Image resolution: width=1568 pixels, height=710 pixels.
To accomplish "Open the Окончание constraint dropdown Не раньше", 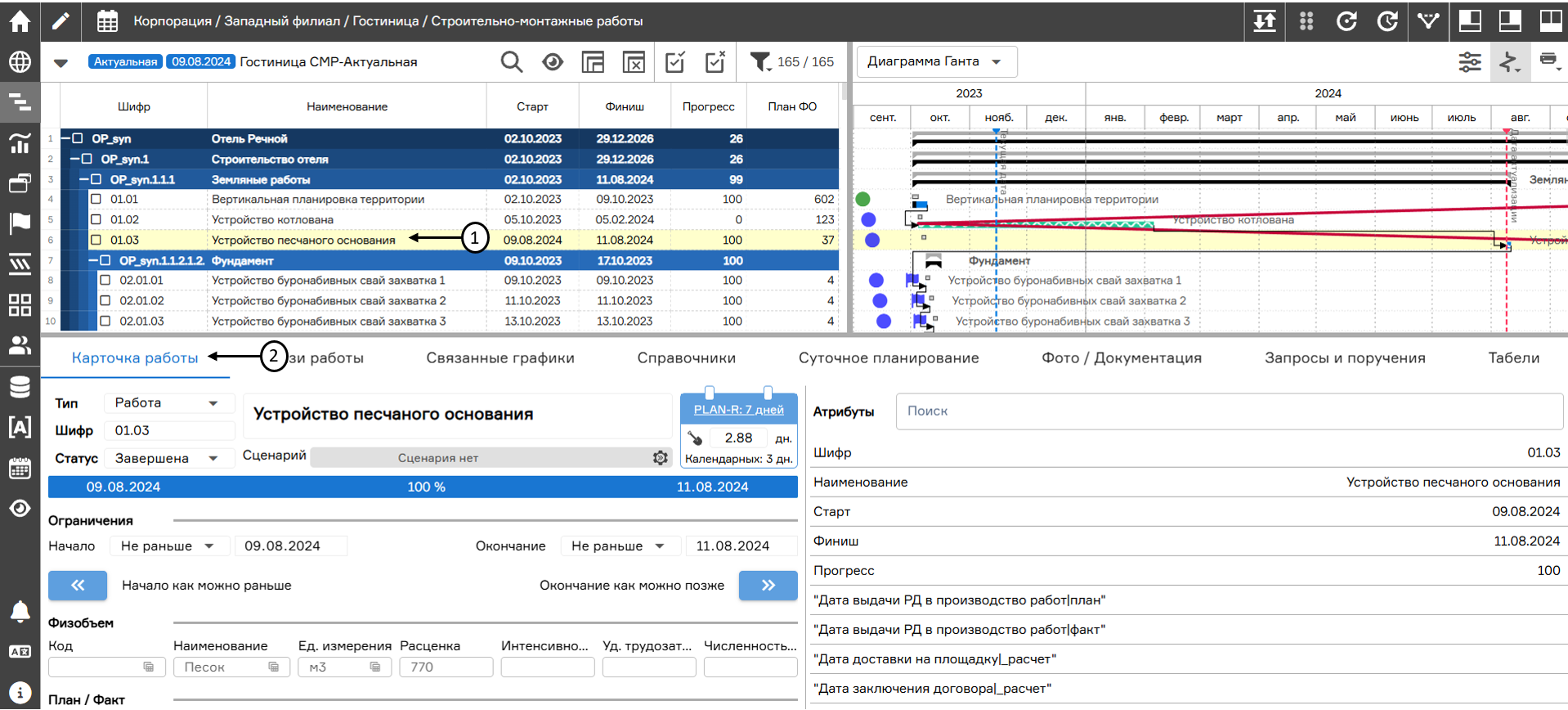I will click(619, 546).
